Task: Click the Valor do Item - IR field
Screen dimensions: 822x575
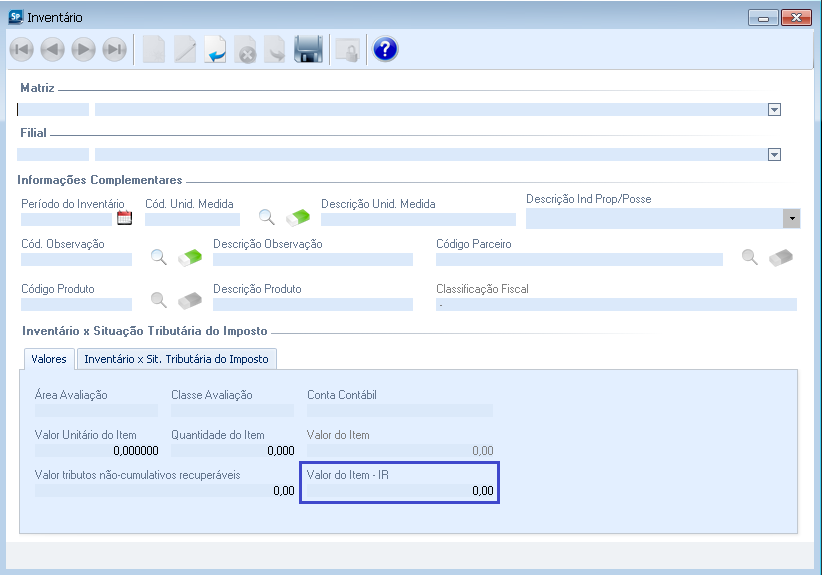Action: (400, 491)
